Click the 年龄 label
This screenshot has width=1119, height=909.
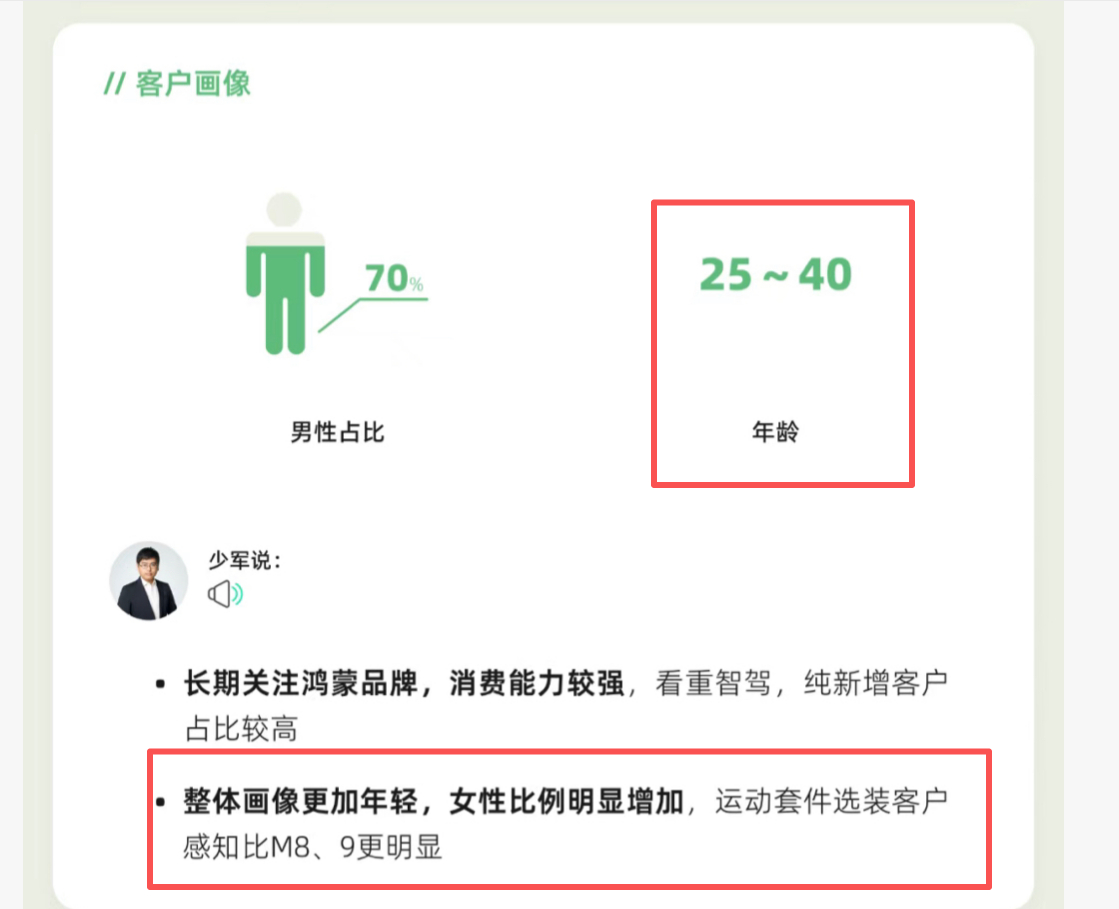tap(776, 432)
